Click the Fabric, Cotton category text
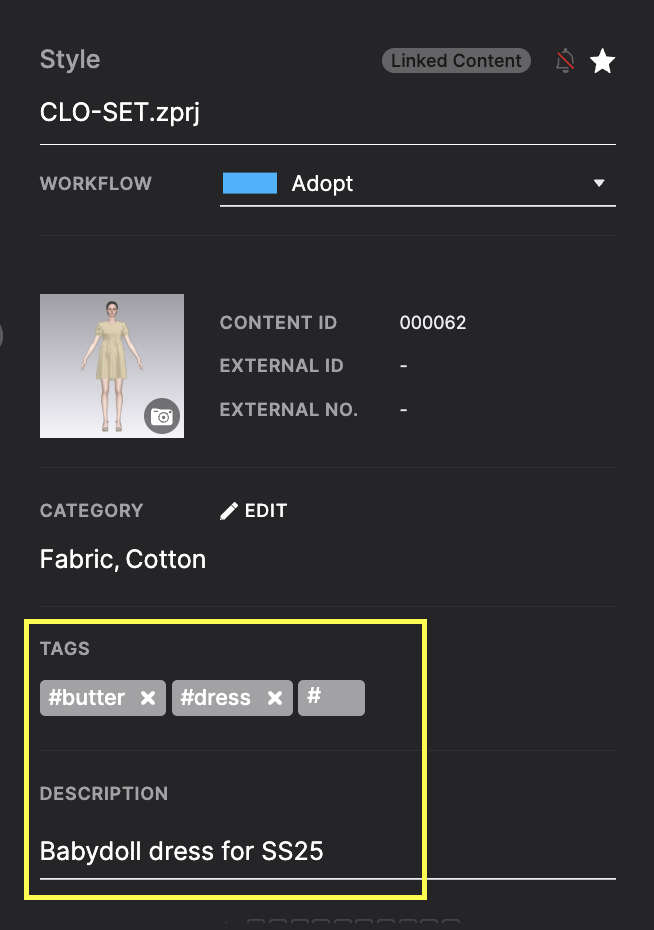The image size is (654, 930). [123, 559]
